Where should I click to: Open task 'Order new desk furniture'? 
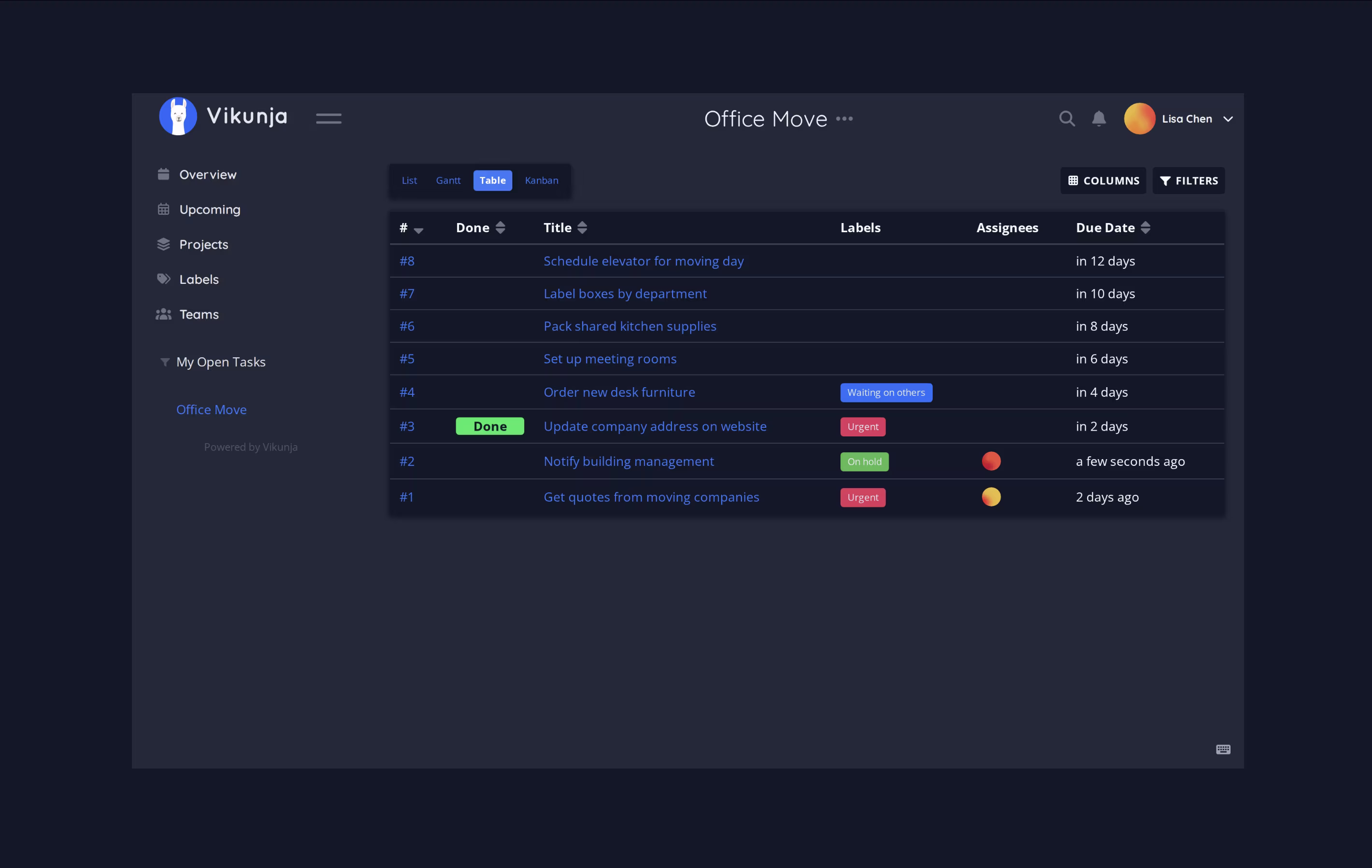coord(619,392)
